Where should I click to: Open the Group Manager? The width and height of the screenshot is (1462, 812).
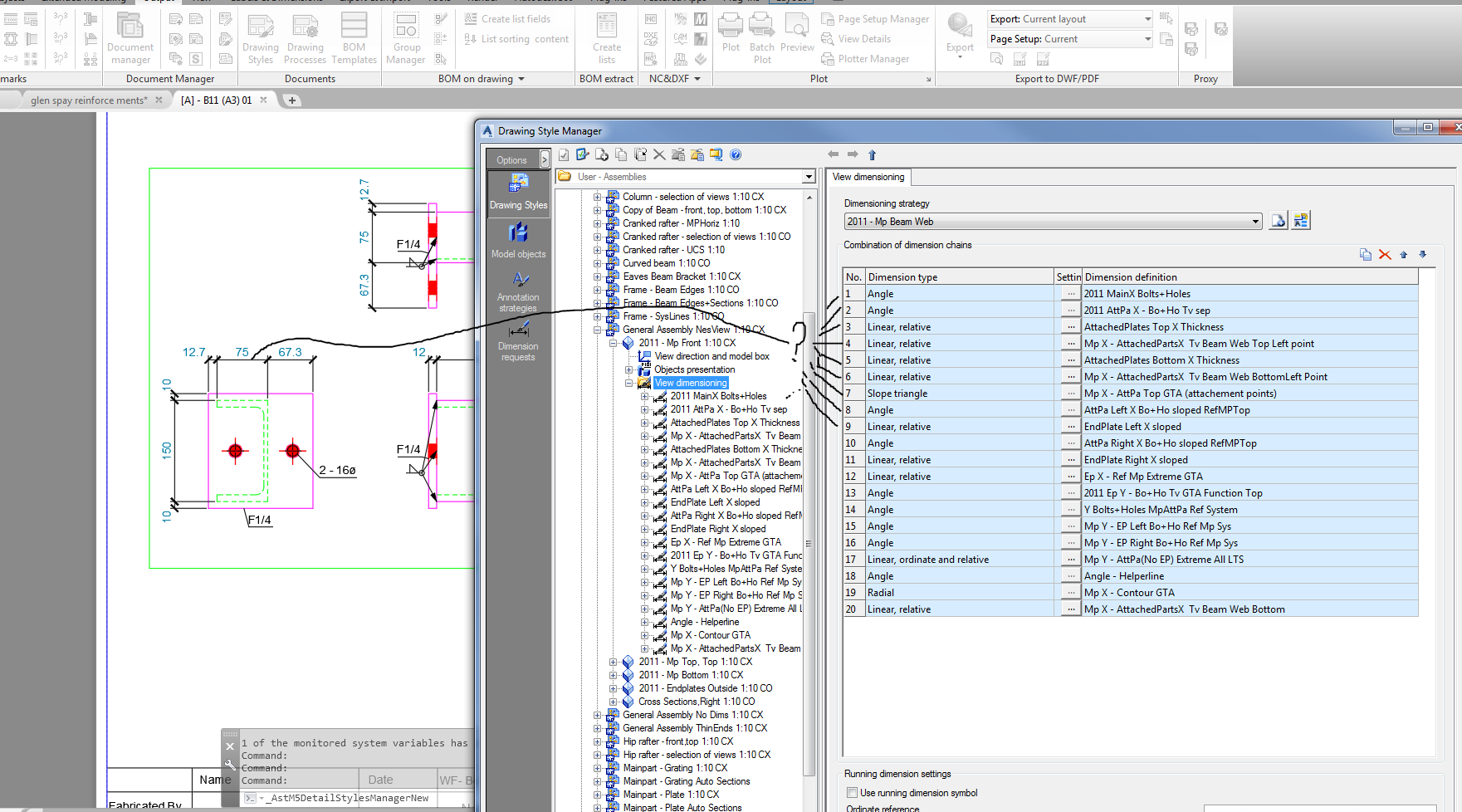coord(406,37)
